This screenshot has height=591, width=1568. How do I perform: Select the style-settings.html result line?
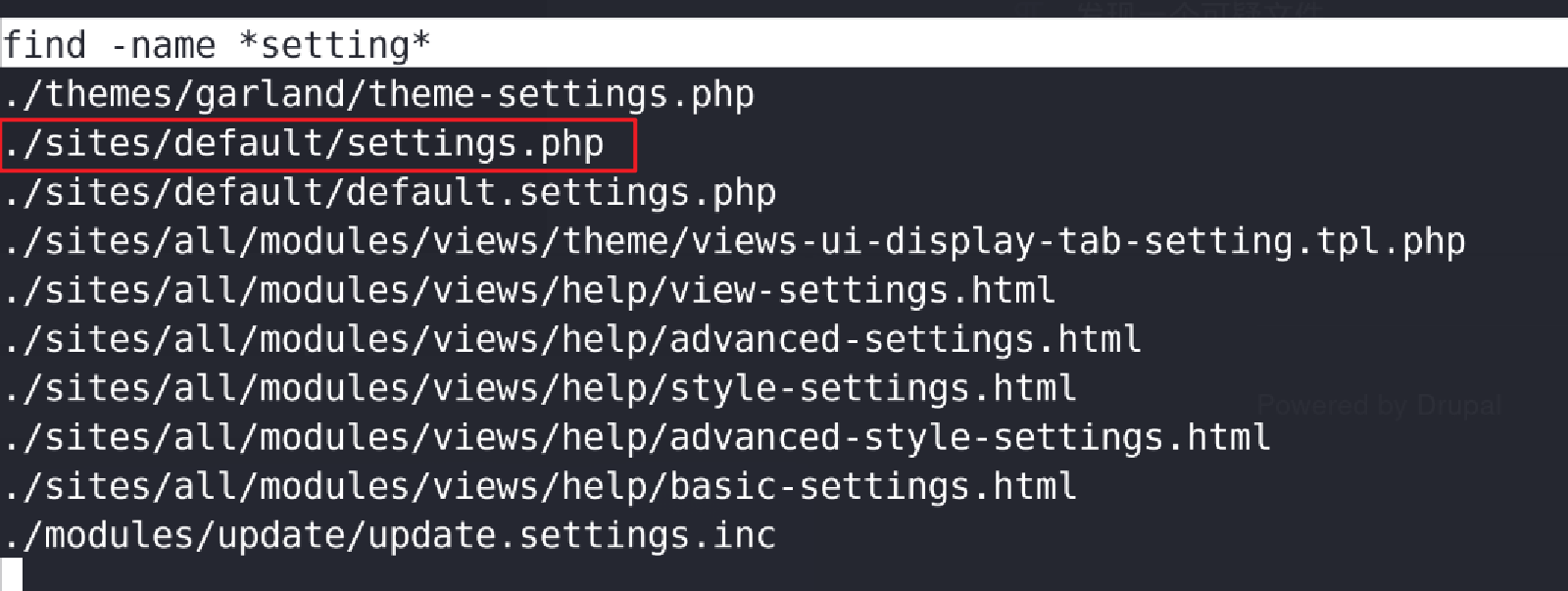point(540,389)
